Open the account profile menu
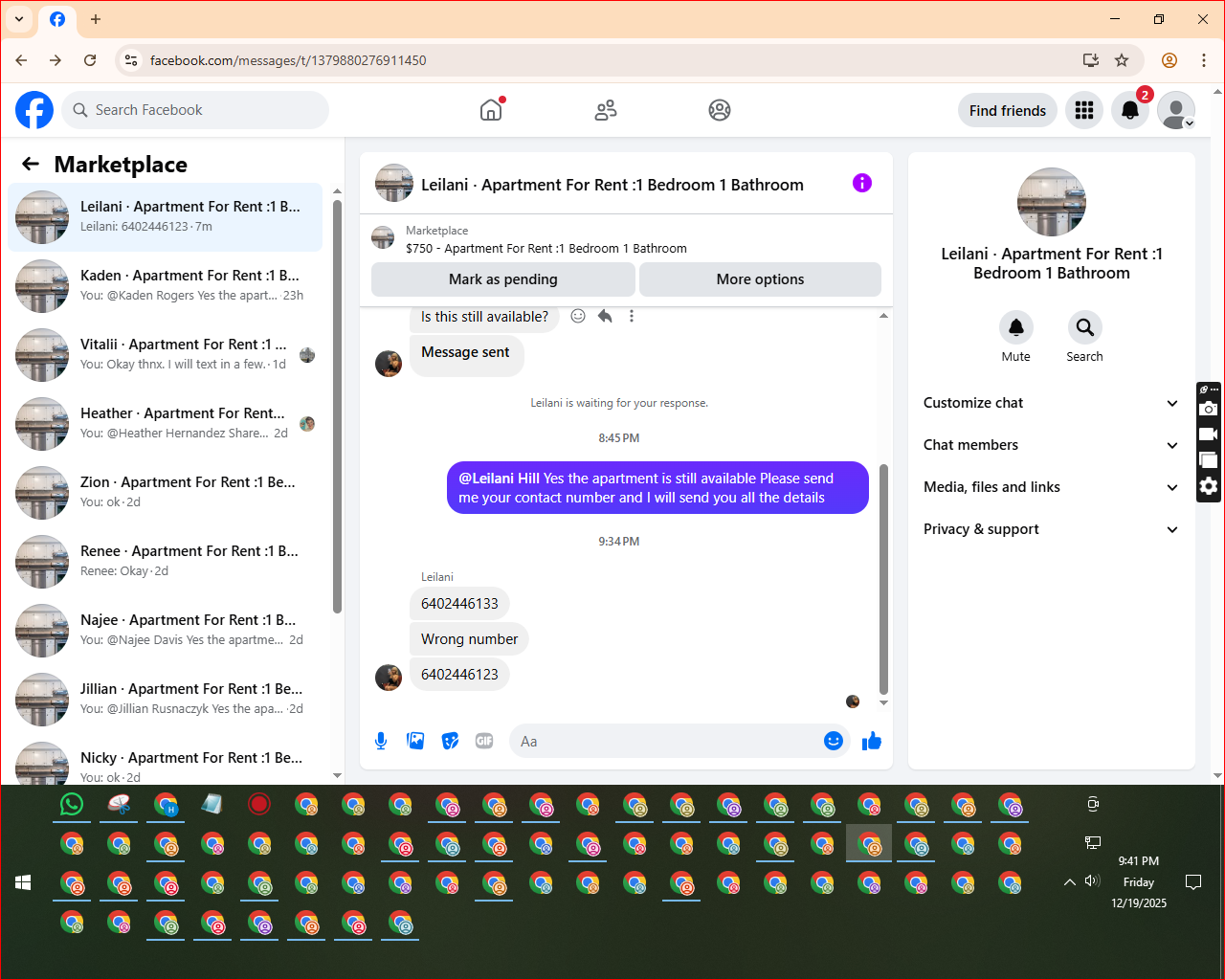The image size is (1225, 980). pyautogui.click(x=1176, y=110)
